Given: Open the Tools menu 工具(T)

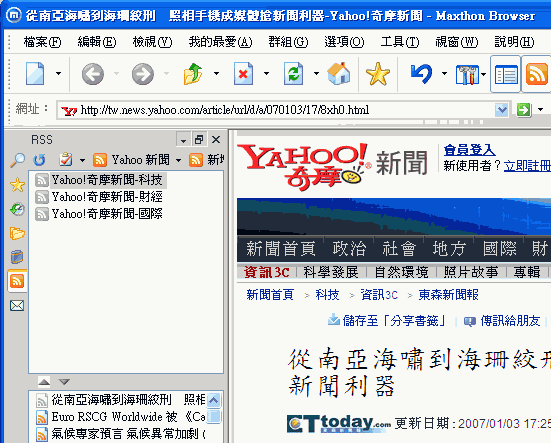Looking at the screenshot, I should [x=400, y=42].
